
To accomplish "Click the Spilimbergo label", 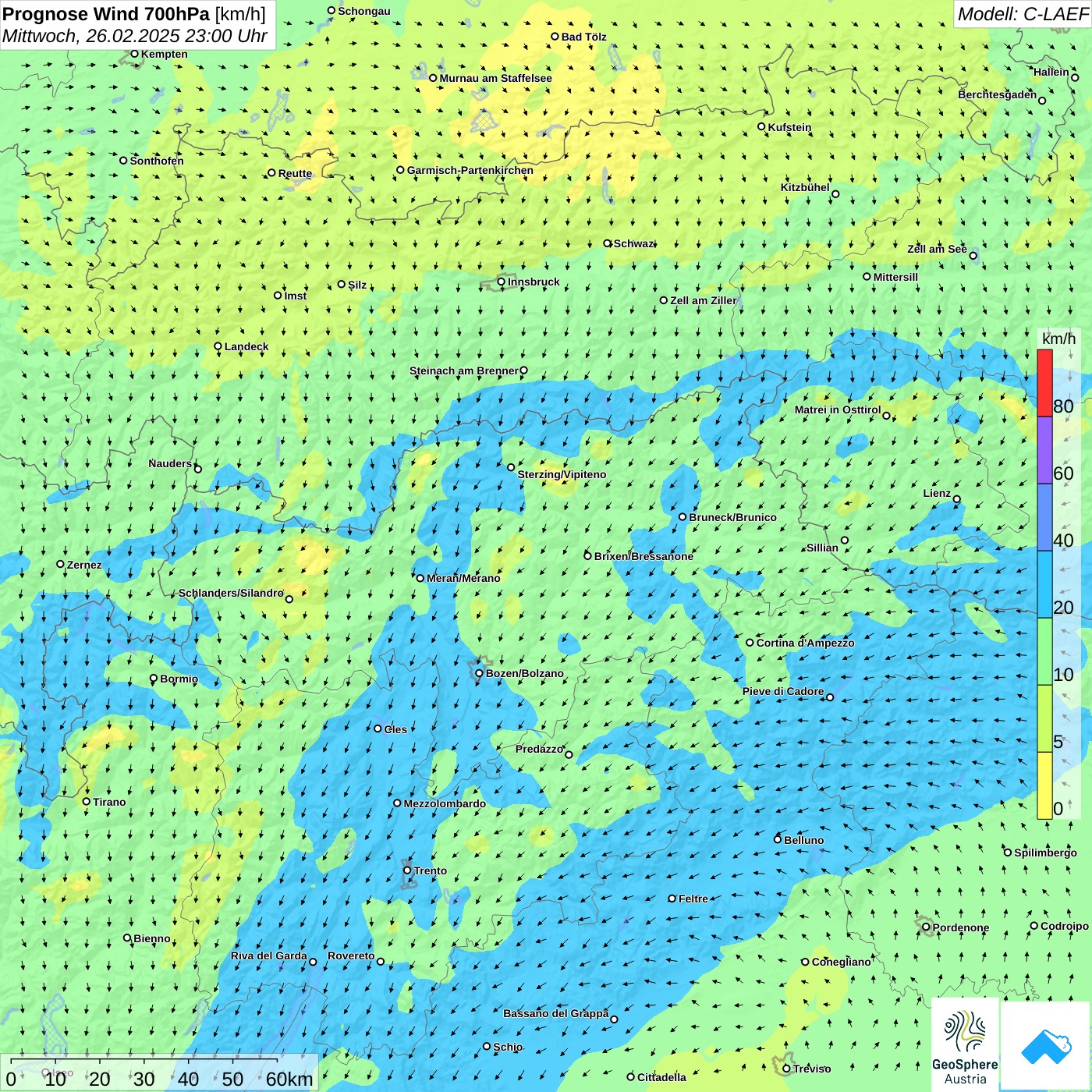I will point(1045,853).
